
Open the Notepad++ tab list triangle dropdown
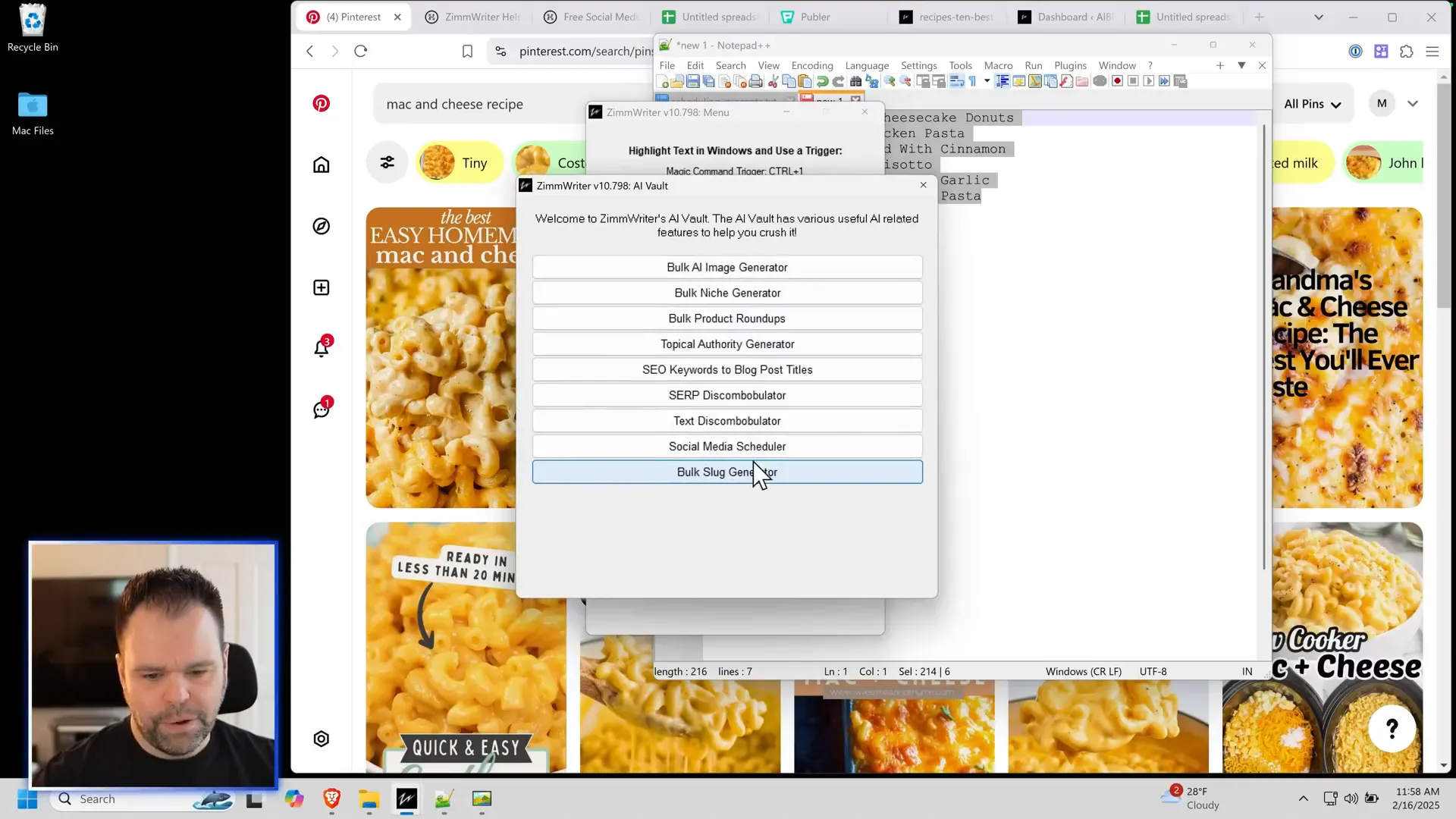coord(1241,65)
